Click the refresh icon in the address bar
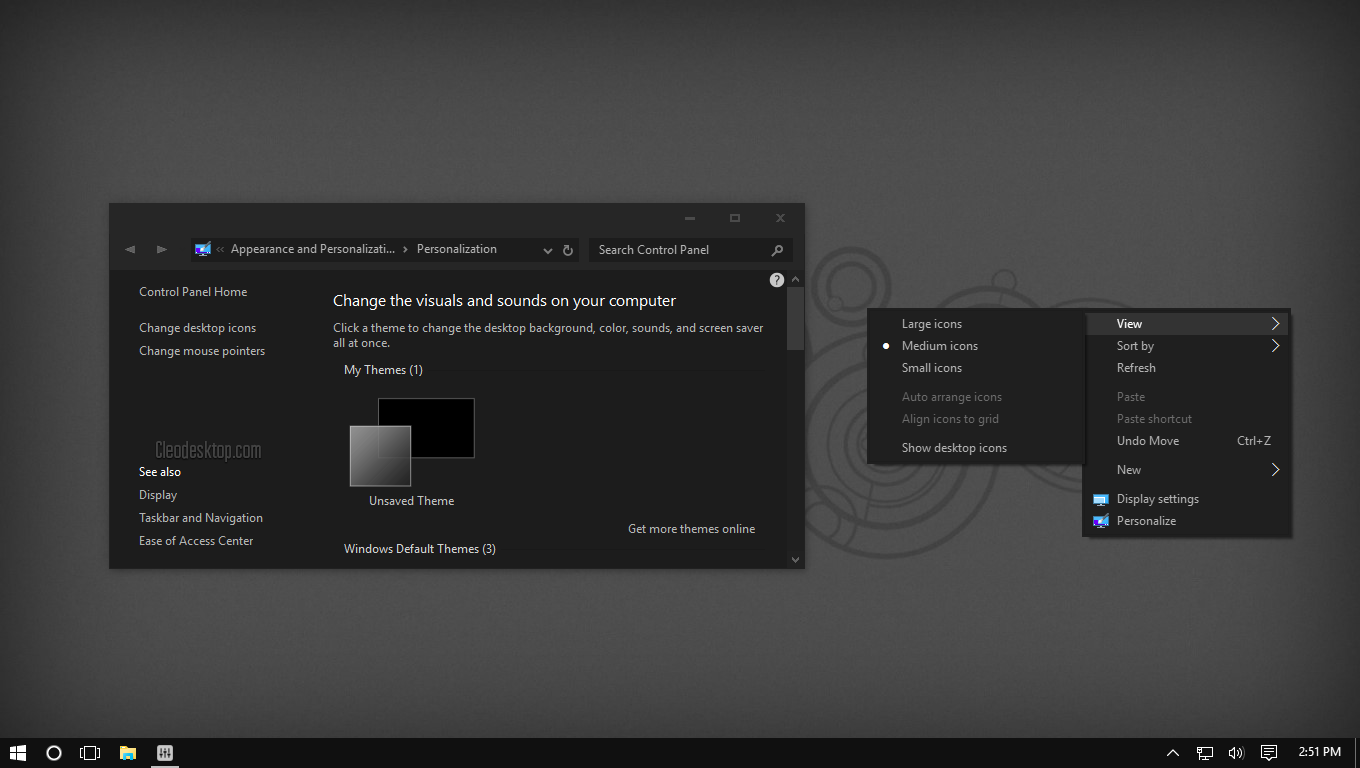 (568, 250)
